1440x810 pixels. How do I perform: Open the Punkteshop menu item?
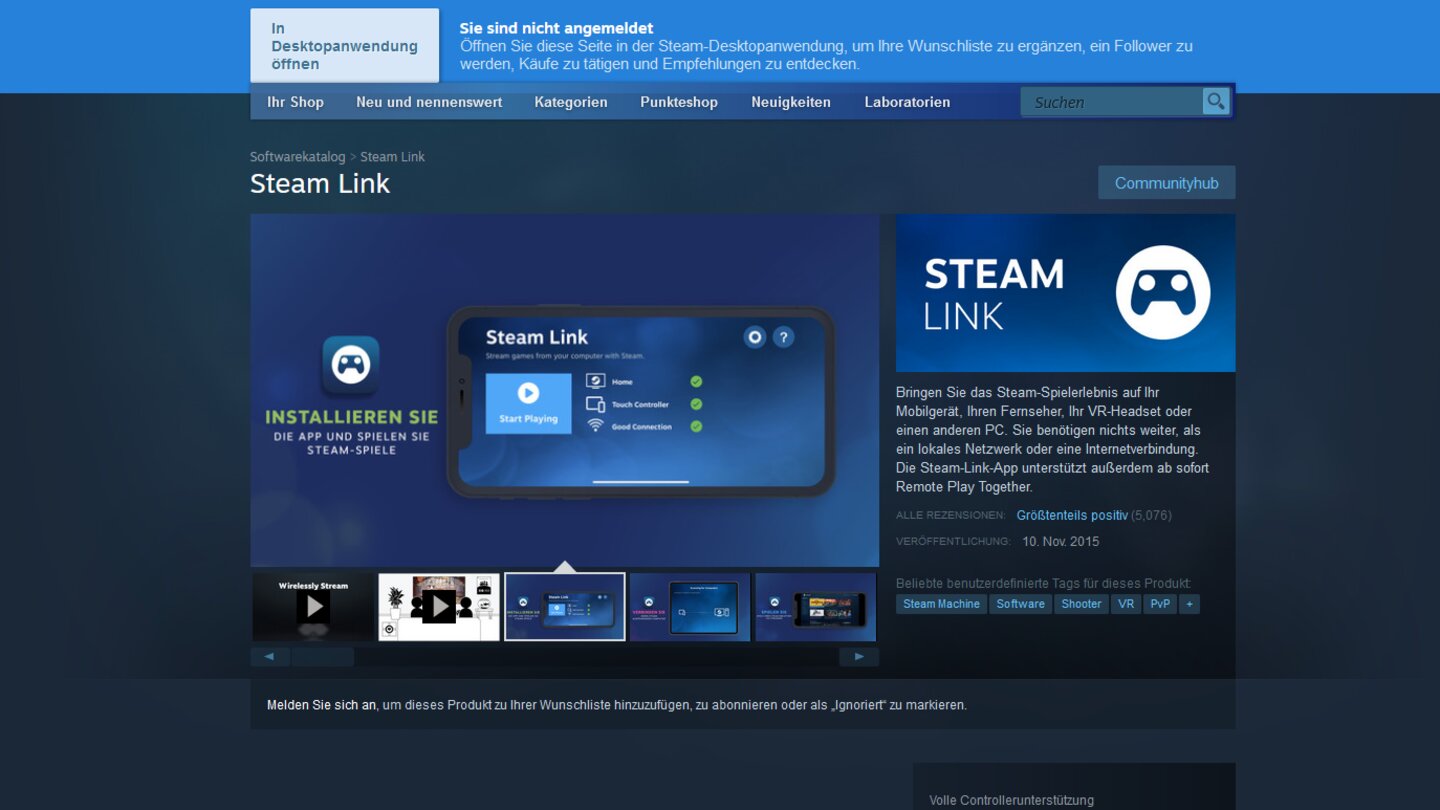pos(679,101)
